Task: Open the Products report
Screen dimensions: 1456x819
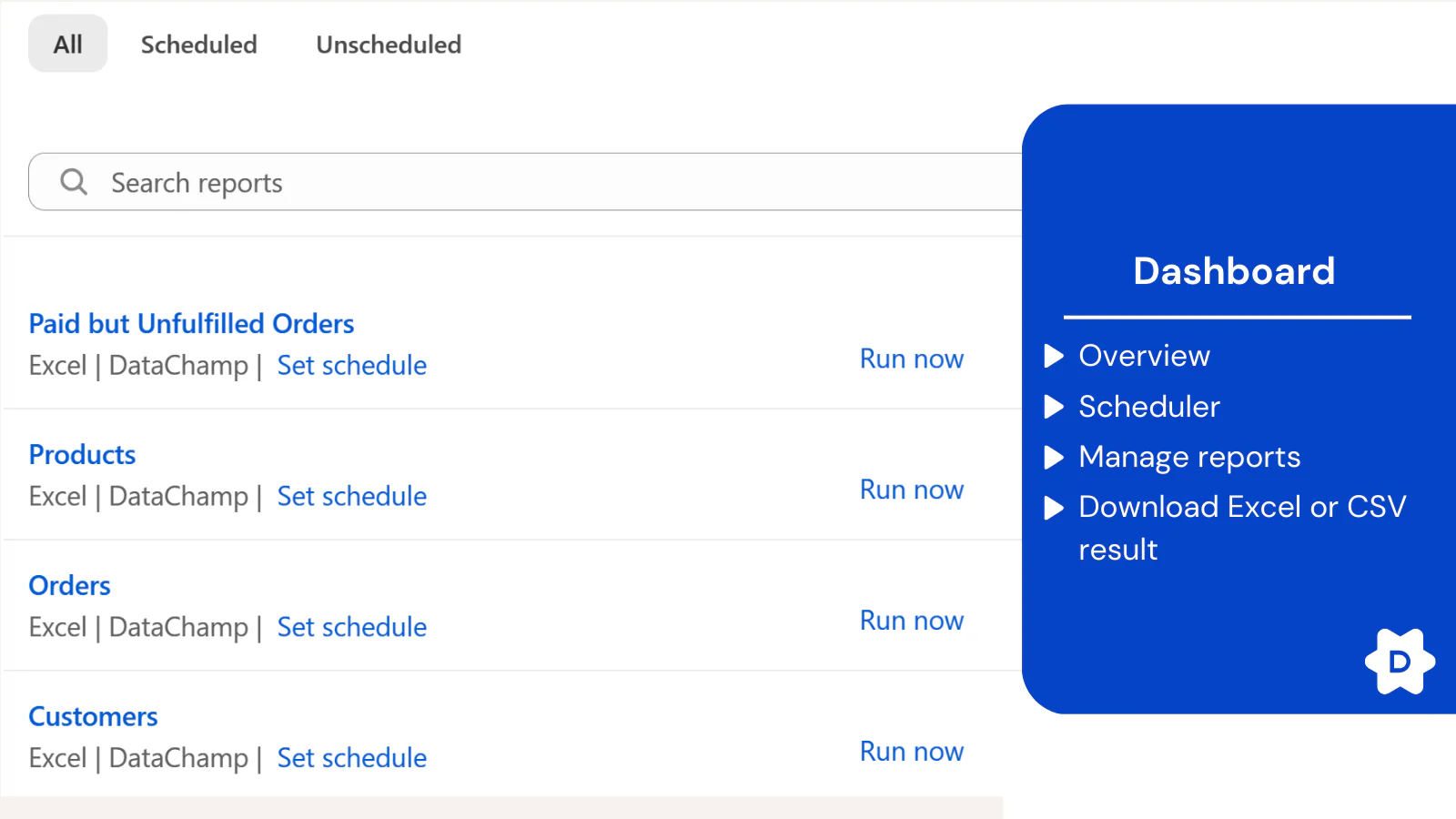Action: [82, 455]
